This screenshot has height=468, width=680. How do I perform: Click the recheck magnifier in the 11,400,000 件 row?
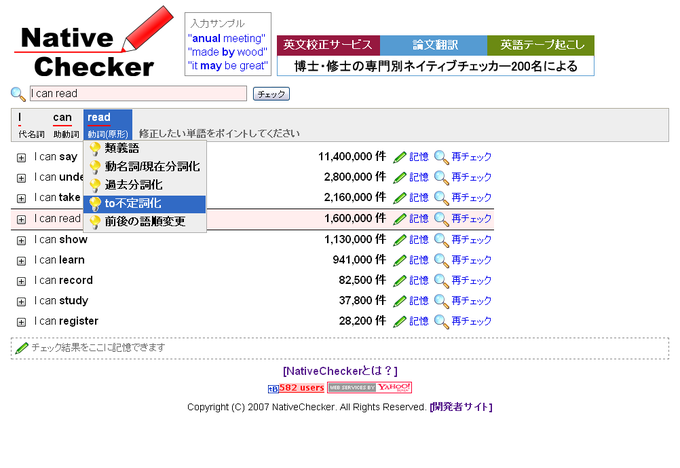tap(441, 157)
